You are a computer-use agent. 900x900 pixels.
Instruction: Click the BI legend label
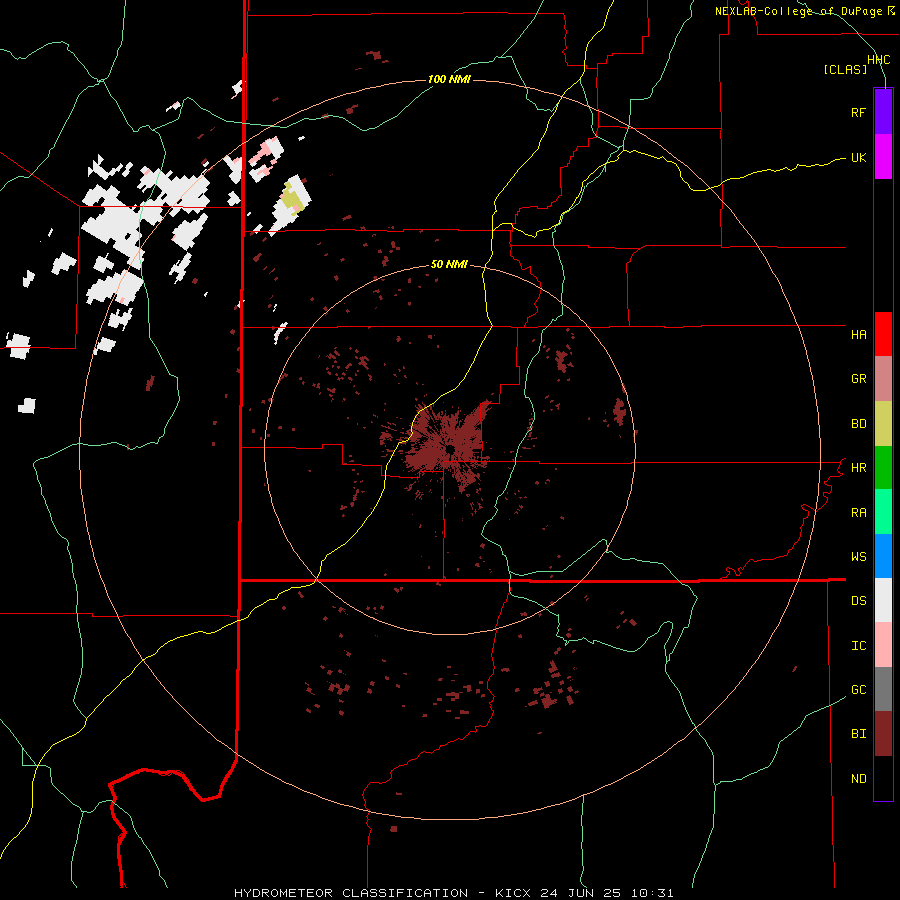[x=858, y=734]
